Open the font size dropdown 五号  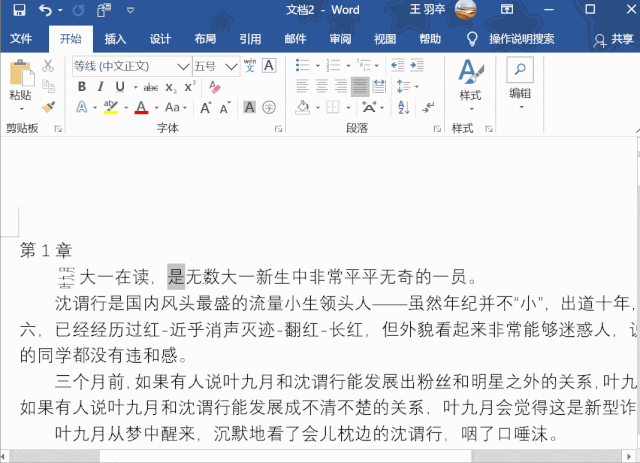(231, 66)
